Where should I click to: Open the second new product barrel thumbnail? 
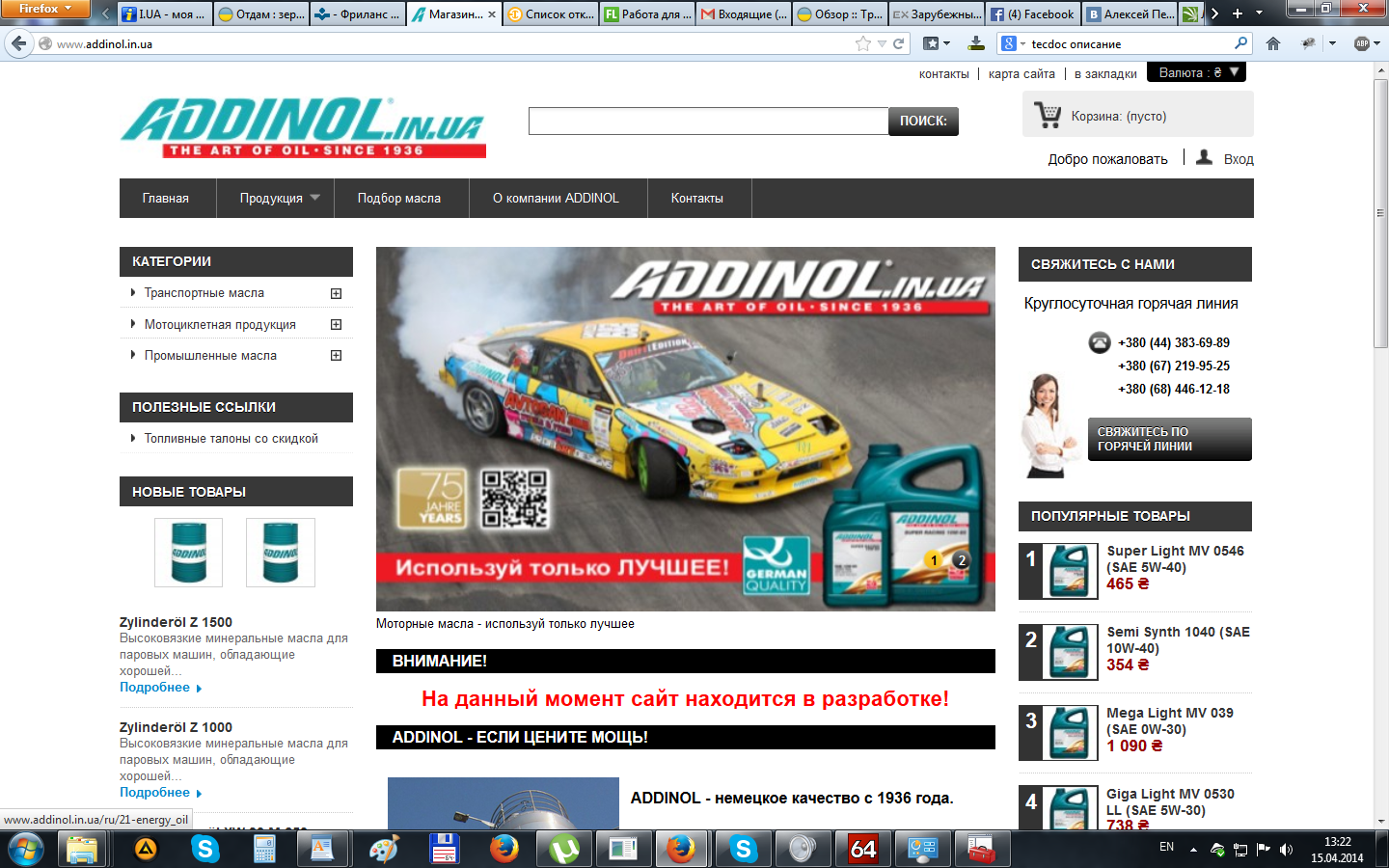point(281,553)
